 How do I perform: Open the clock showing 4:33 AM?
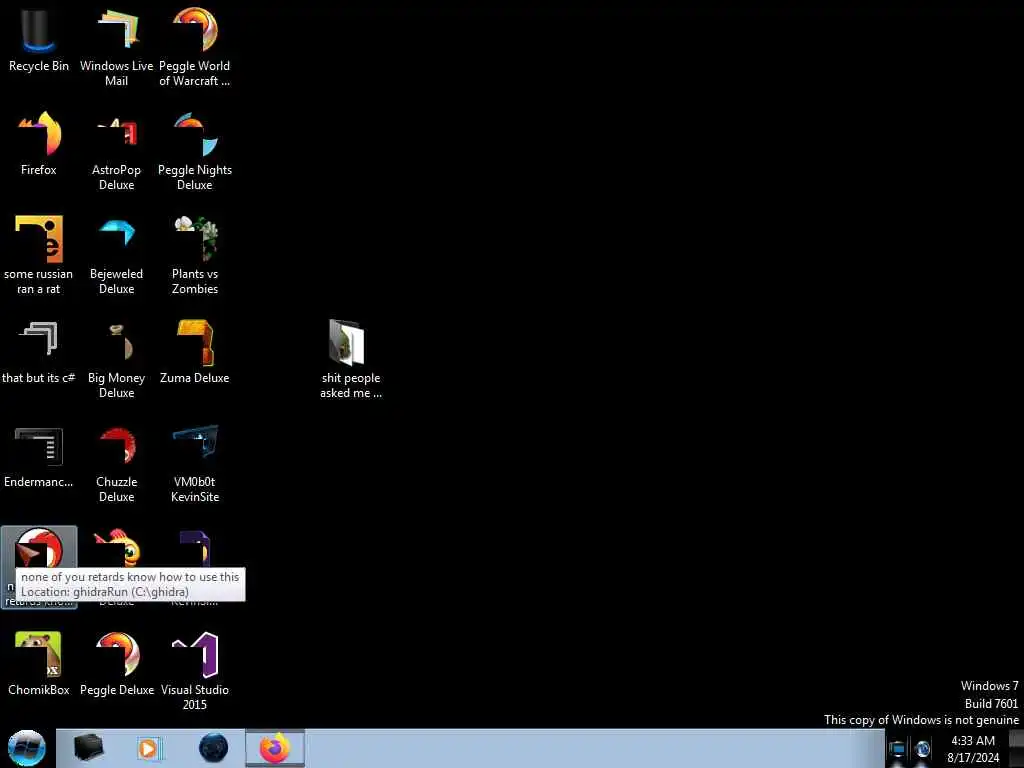click(973, 749)
